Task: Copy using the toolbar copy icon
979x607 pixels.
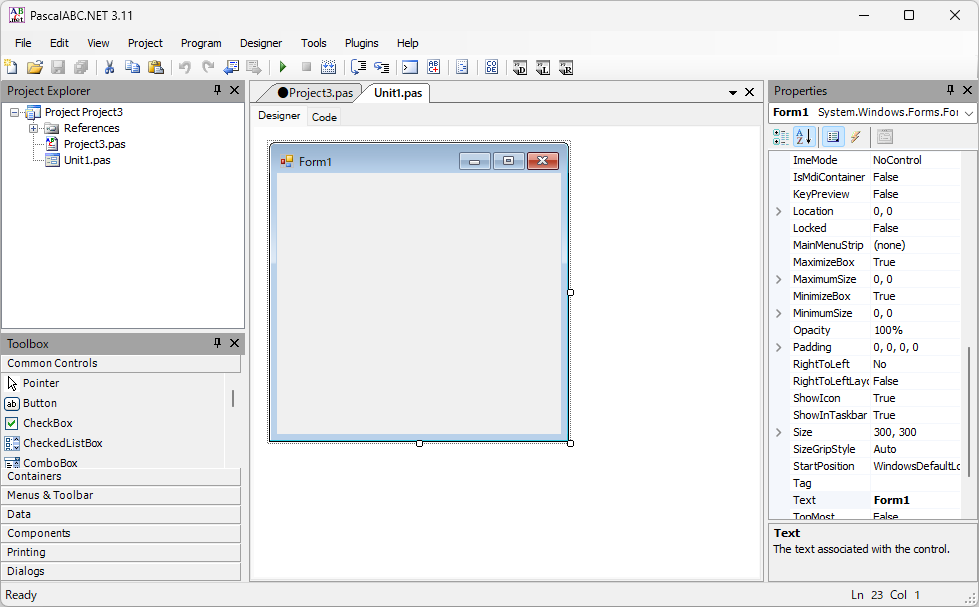Action: [132, 67]
